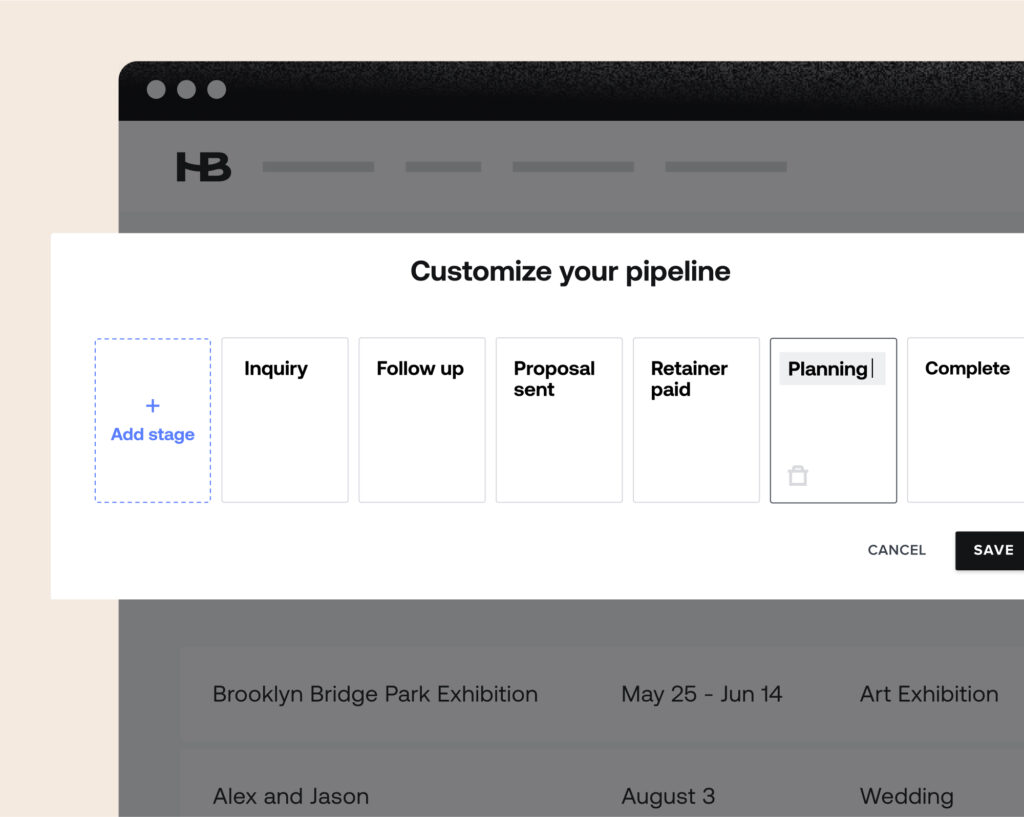1024x817 pixels.
Task: Delete the Planning stage via trash icon
Action: (797, 475)
